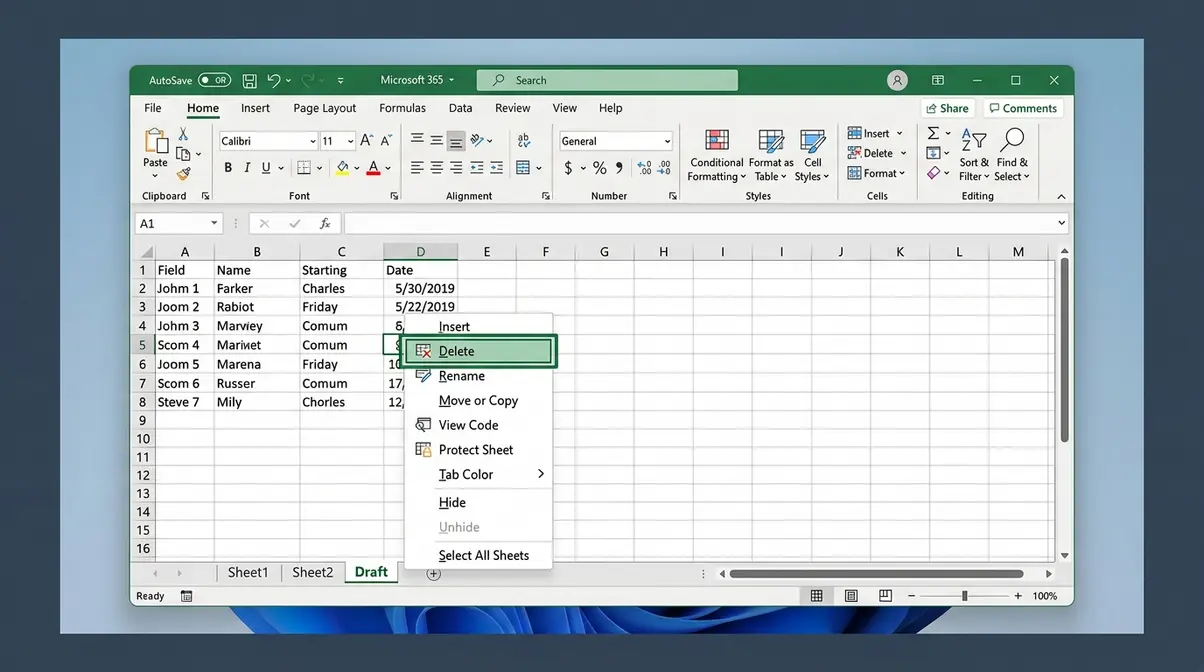Toggle bottom vertical alignment

point(456,140)
